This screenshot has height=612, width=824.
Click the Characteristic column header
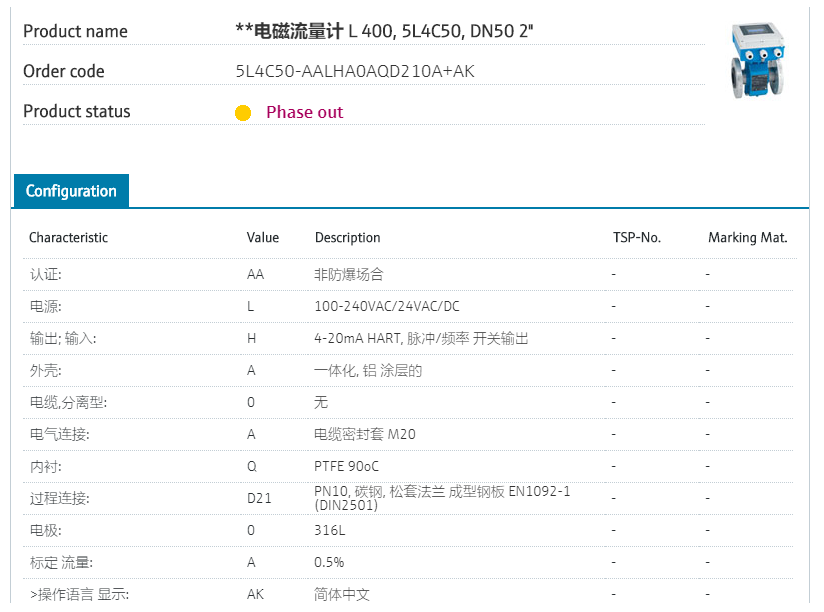pos(68,238)
